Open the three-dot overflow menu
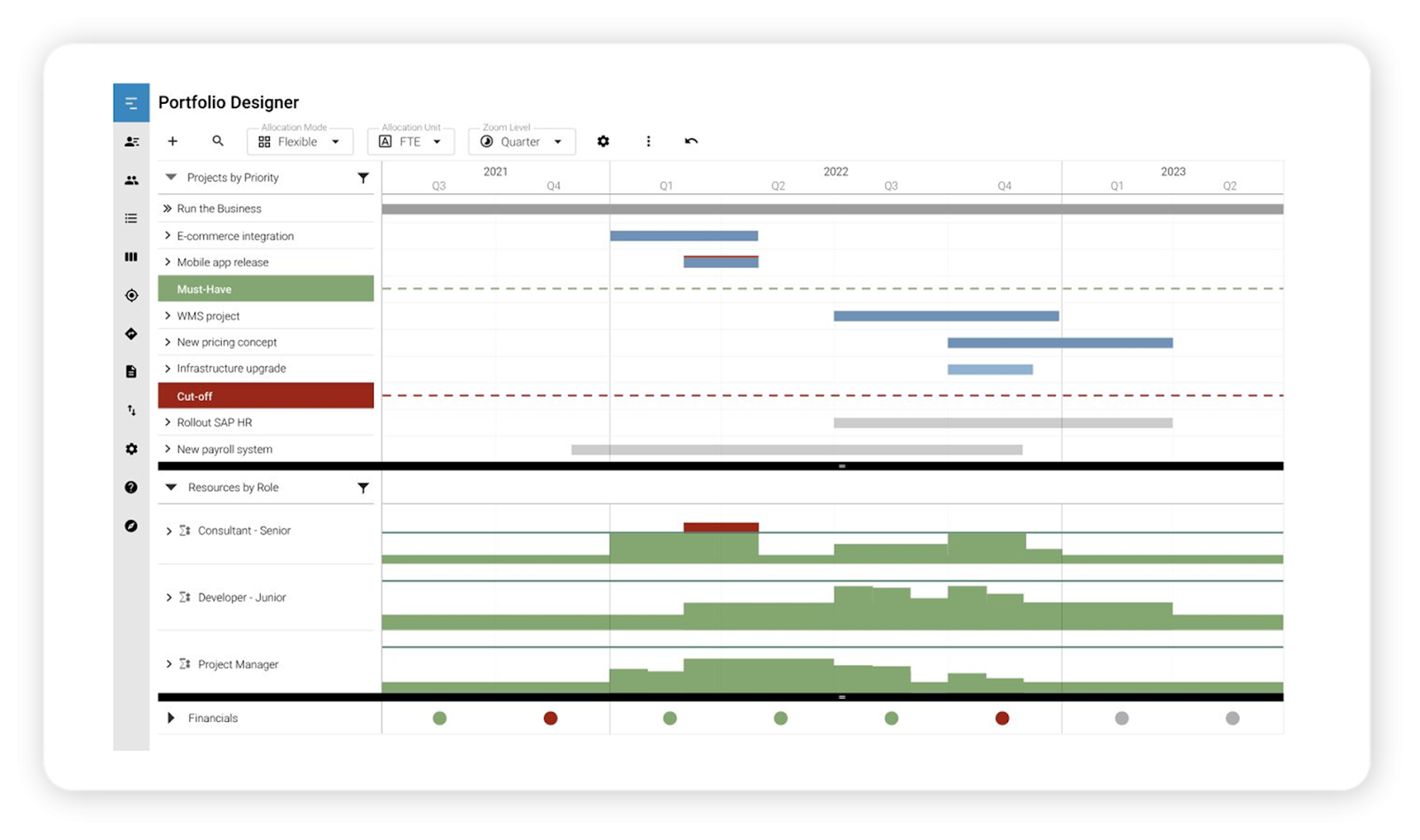 coord(649,141)
